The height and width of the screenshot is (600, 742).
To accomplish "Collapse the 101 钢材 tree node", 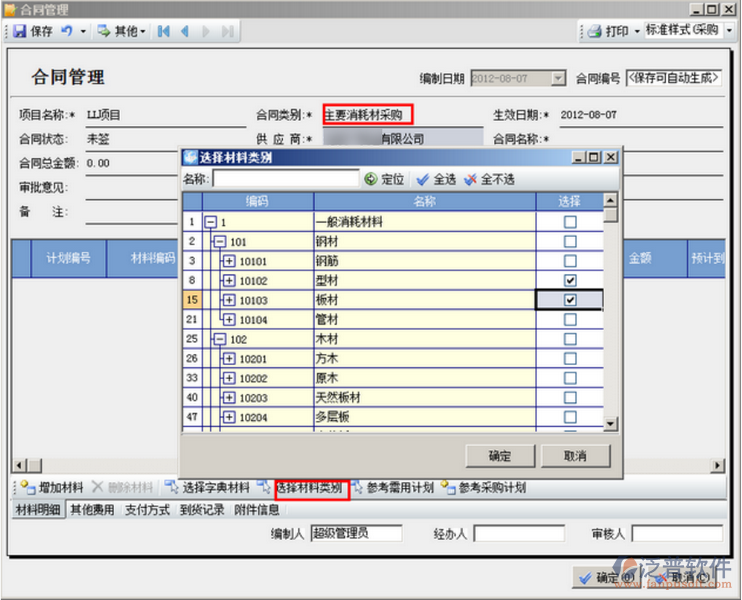I will 219,242.
